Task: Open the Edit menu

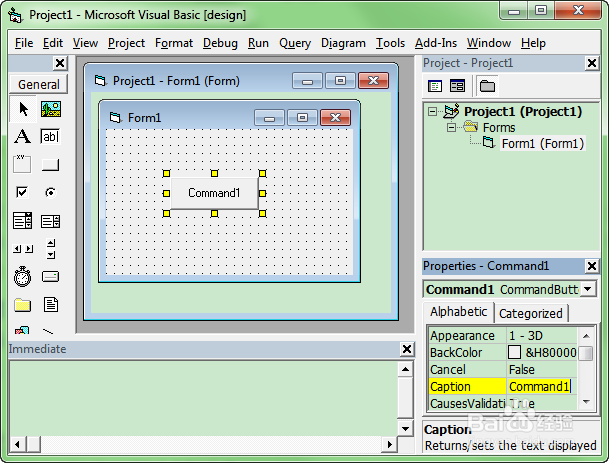Action: (53, 43)
